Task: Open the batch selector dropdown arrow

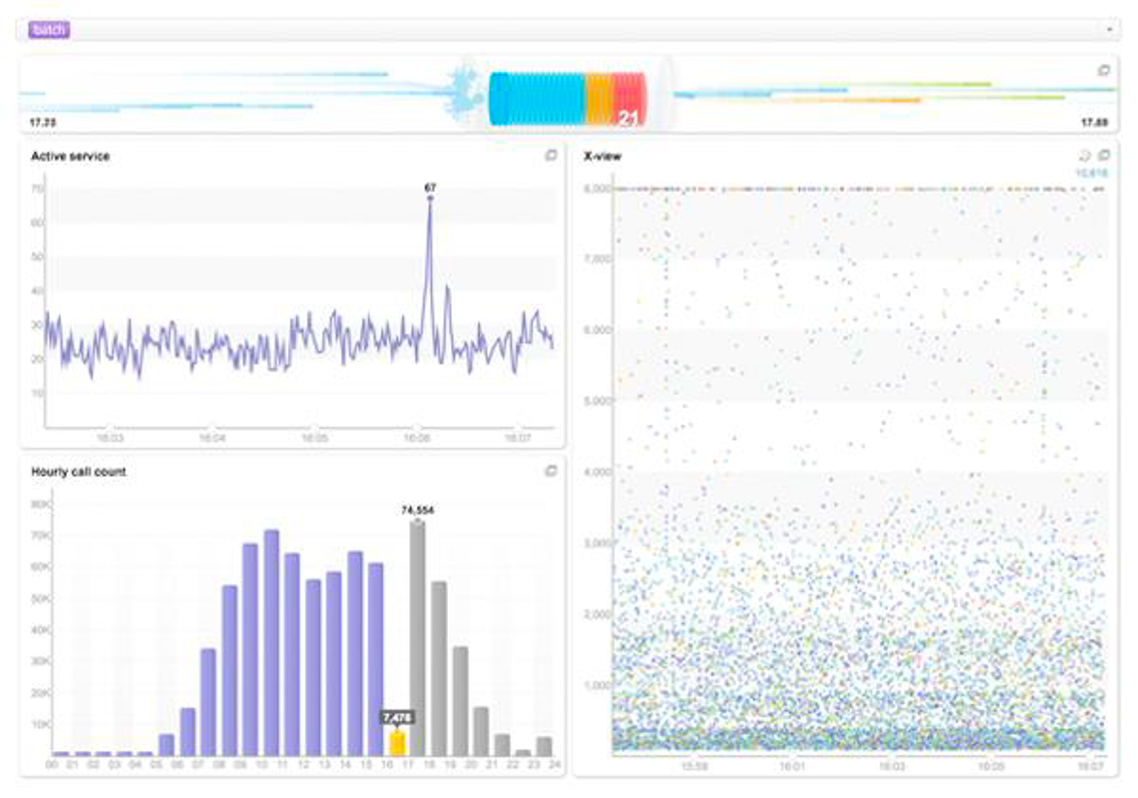Action: pyautogui.click(x=1109, y=30)
